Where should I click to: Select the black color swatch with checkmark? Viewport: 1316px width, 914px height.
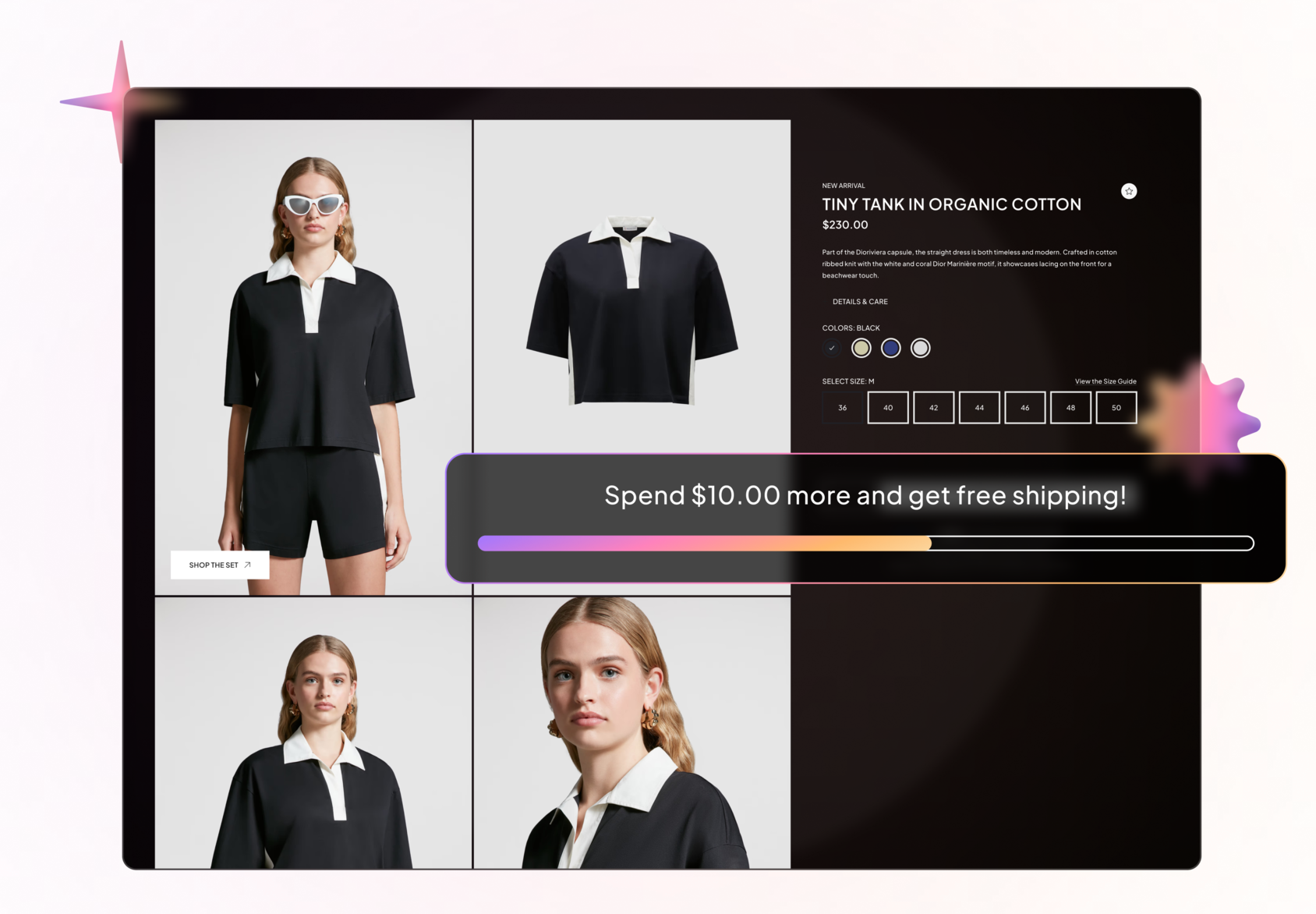coord(832,348)
